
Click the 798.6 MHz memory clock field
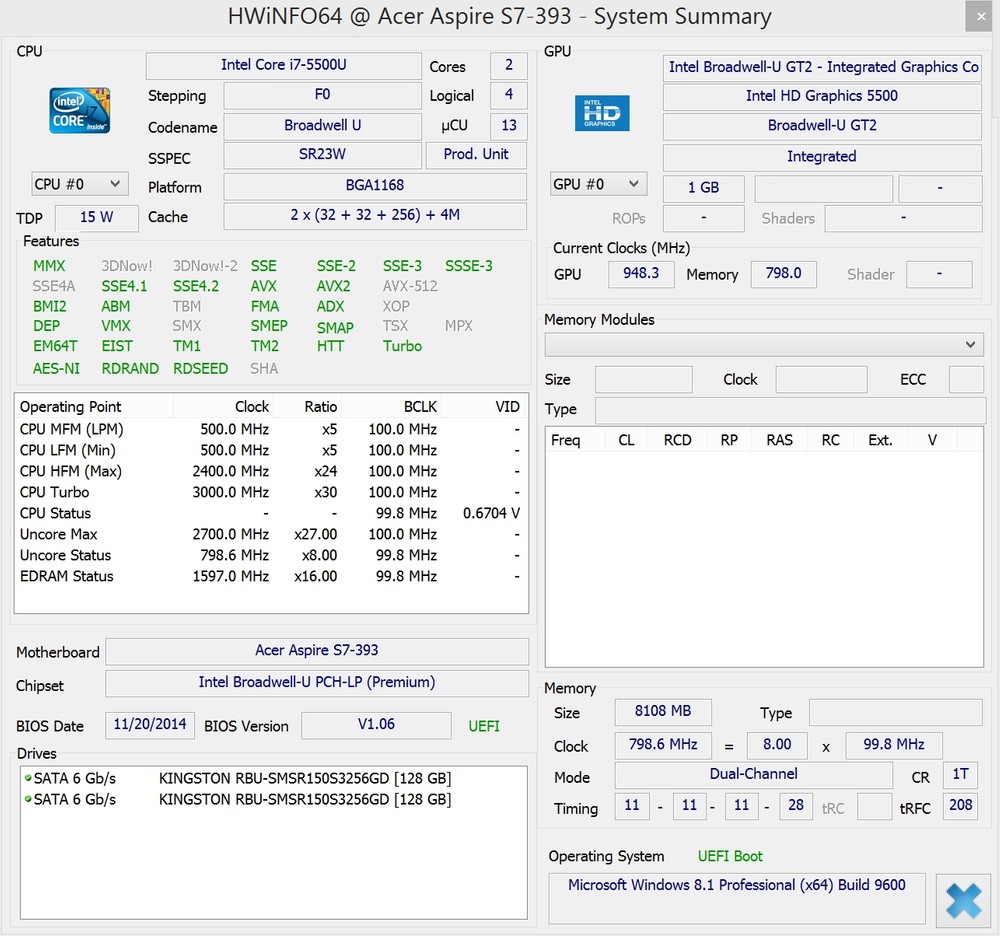click(663, 745)
